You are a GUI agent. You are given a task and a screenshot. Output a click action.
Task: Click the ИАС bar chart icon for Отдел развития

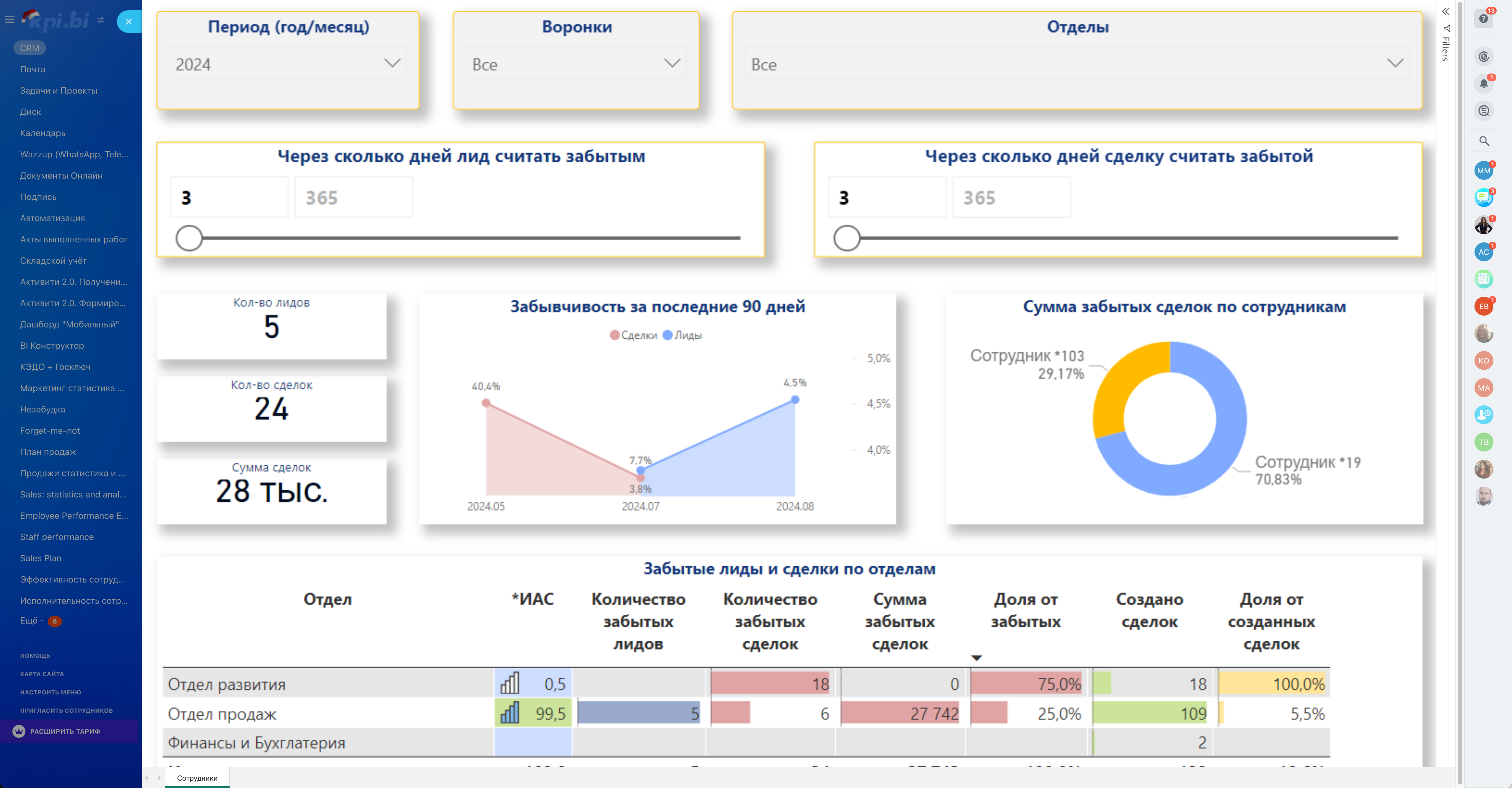point(509,683)
